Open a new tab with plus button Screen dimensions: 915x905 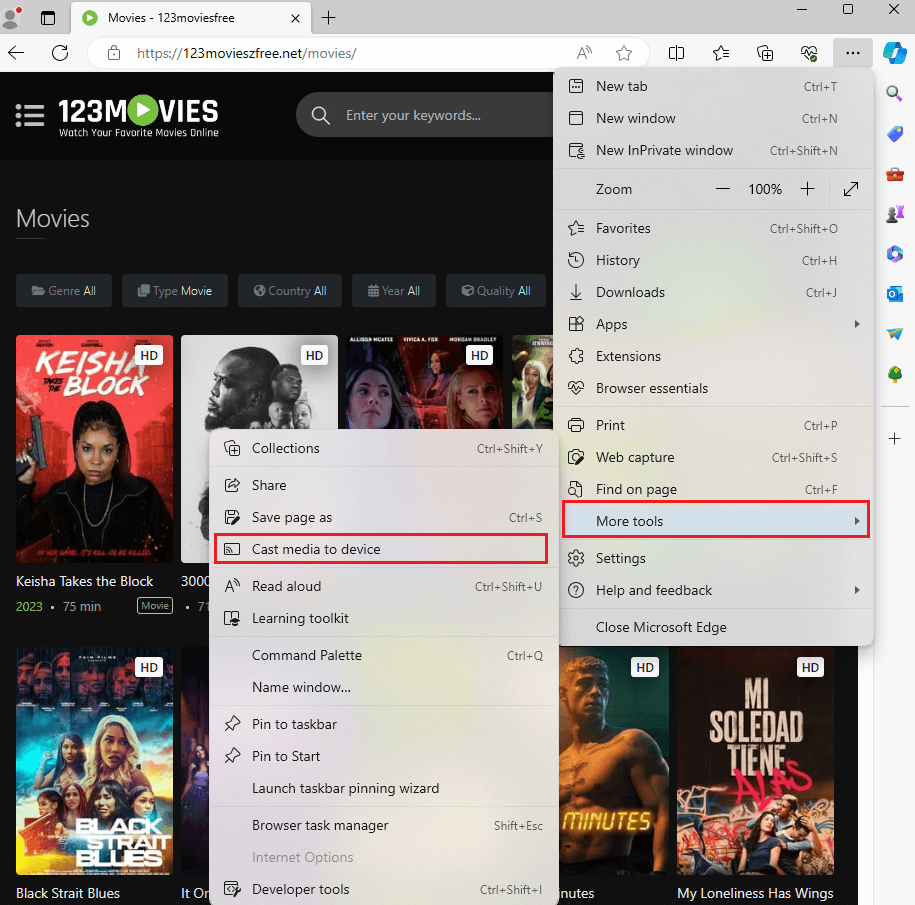329,18
